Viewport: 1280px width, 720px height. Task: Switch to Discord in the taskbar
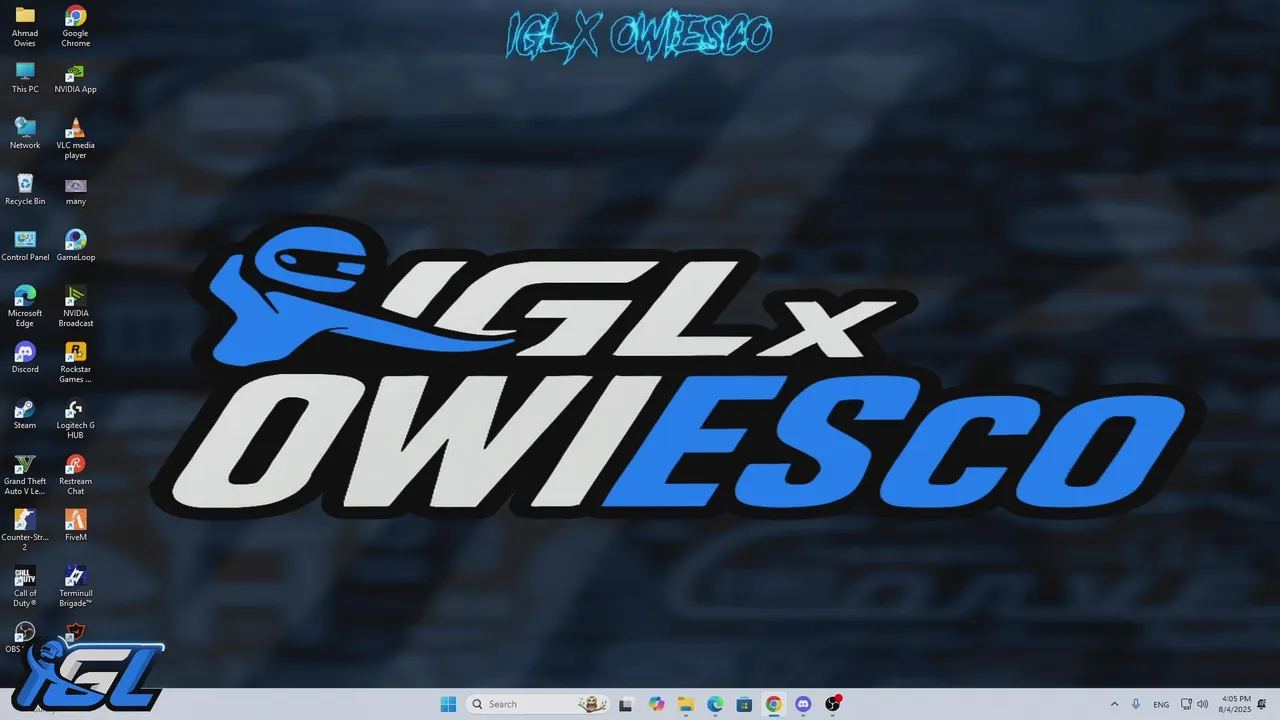pyautogui.click(x=803, y=704)
